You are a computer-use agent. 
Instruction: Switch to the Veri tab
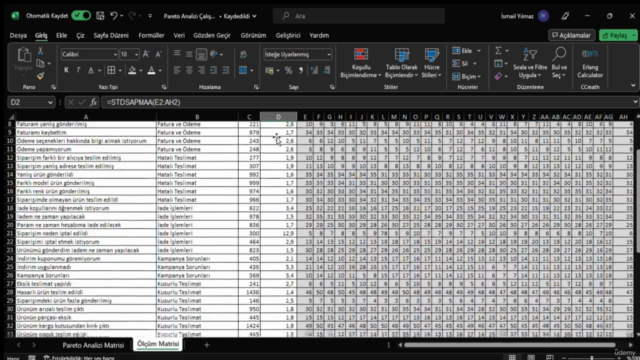179,36
